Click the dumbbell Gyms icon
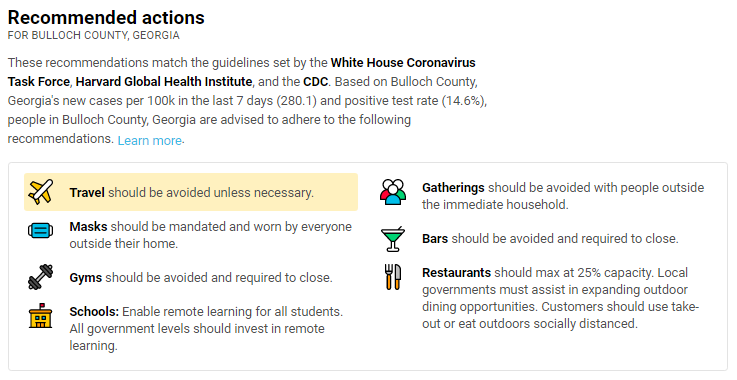 [x=40, y=277]
